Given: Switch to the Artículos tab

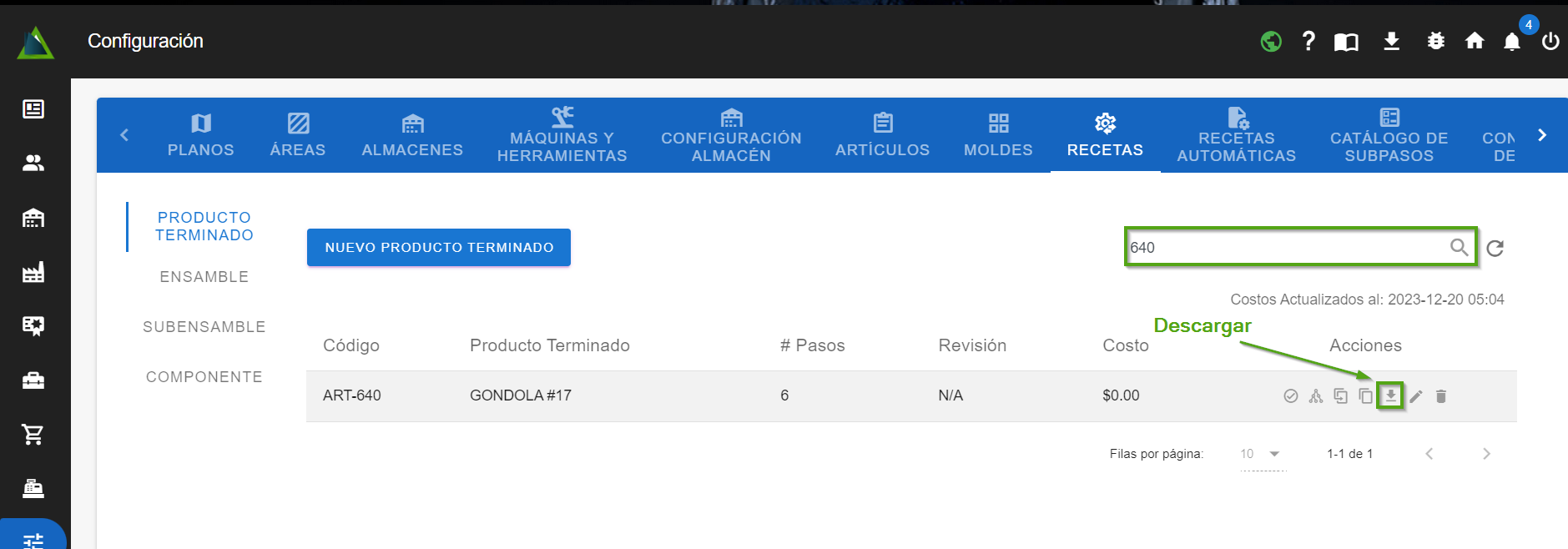Looking at the screenshot, I should click(882, 135).
